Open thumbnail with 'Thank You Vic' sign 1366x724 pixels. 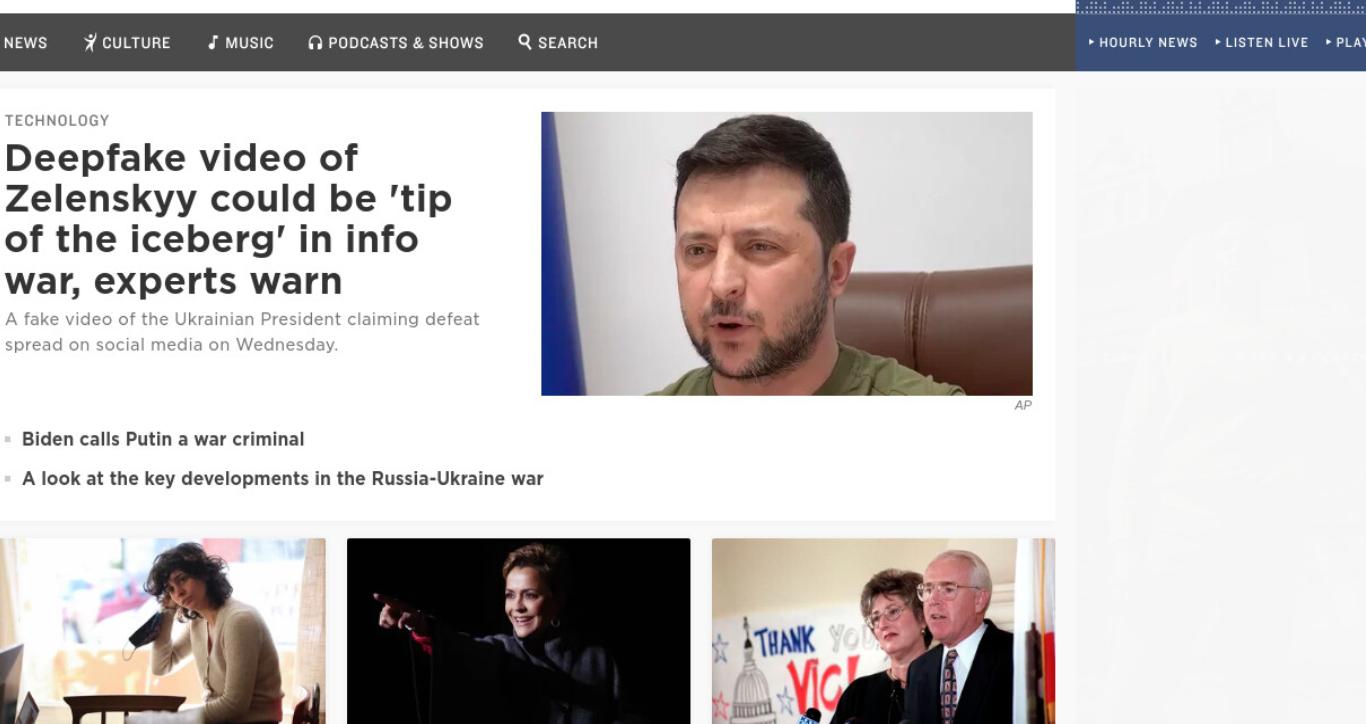pyautogui.click(x=883, y=631)
